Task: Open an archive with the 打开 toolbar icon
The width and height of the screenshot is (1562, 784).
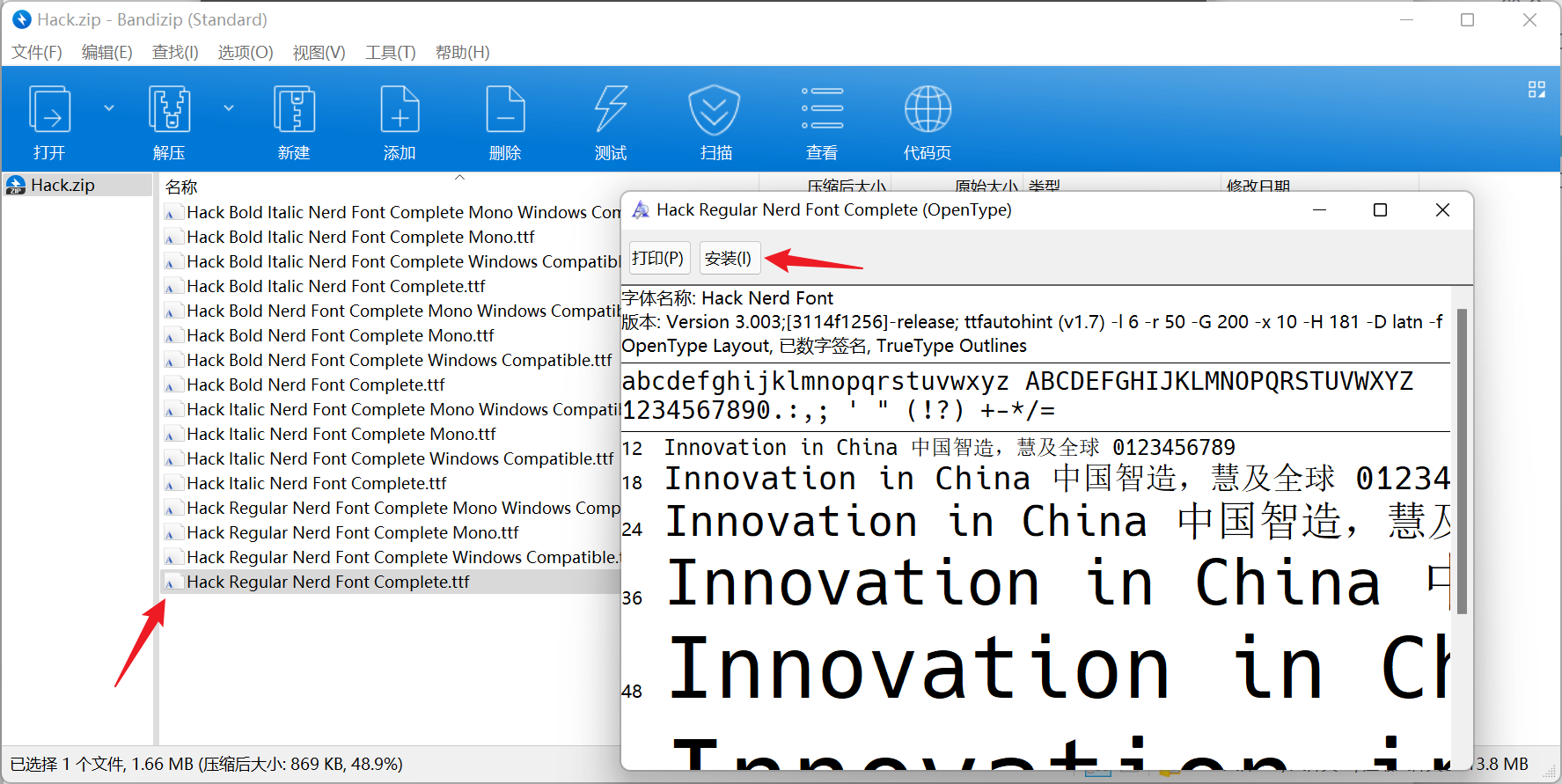Action: point(49,121)
